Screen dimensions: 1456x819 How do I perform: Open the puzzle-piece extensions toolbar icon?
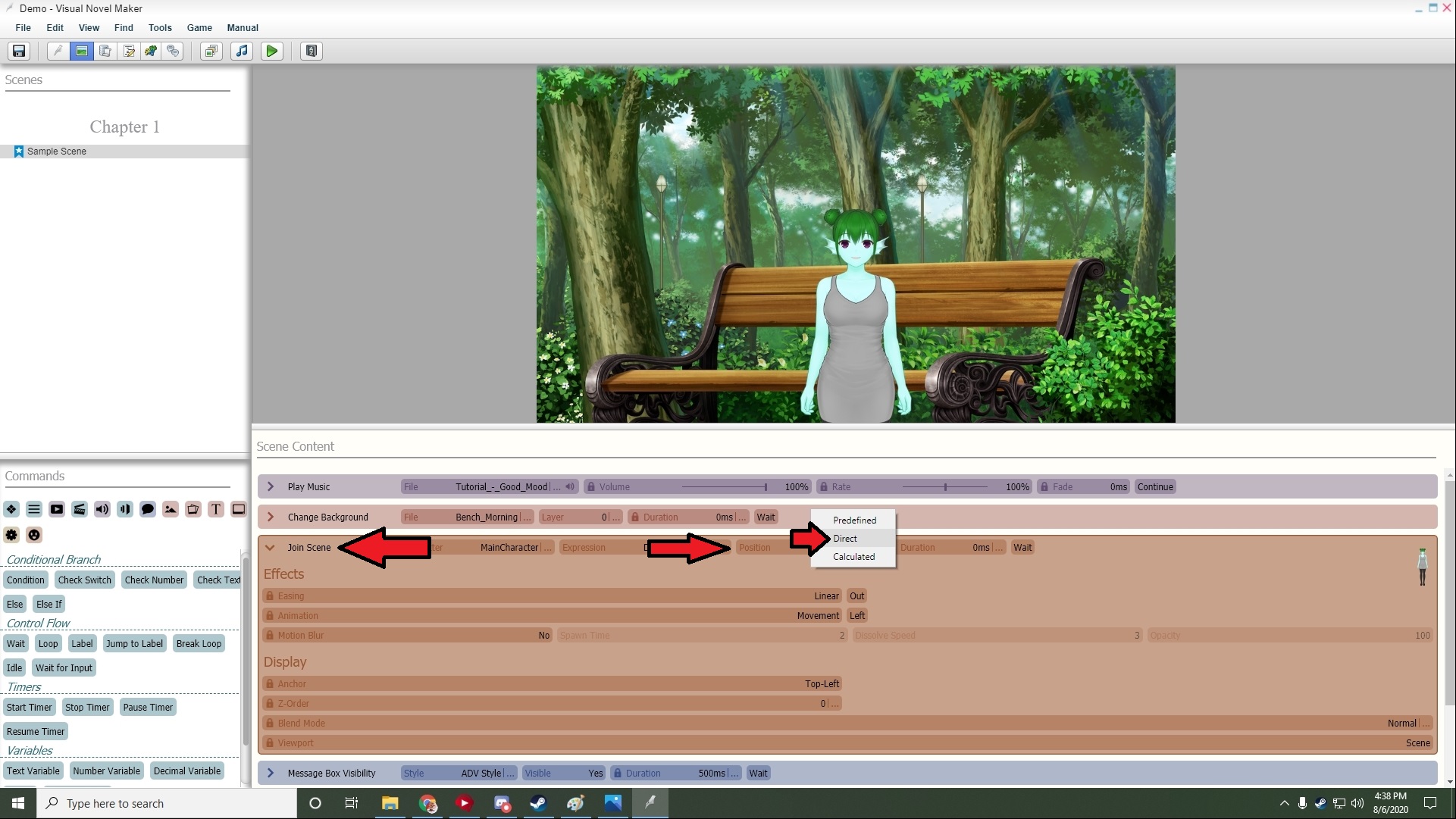(x=151, y=51)
